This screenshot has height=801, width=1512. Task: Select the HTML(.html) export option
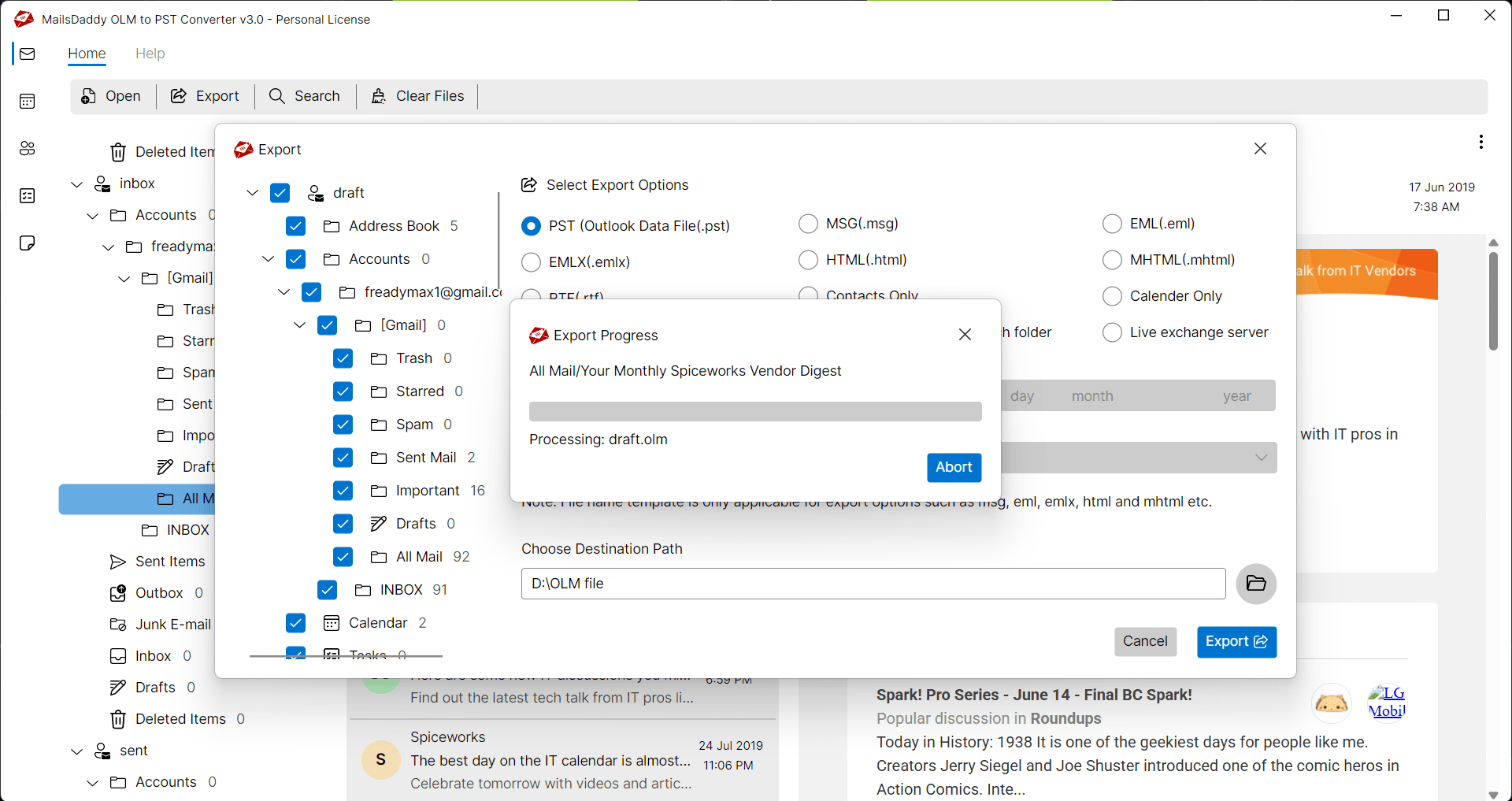pyautogui.click(x=809, y=260)
